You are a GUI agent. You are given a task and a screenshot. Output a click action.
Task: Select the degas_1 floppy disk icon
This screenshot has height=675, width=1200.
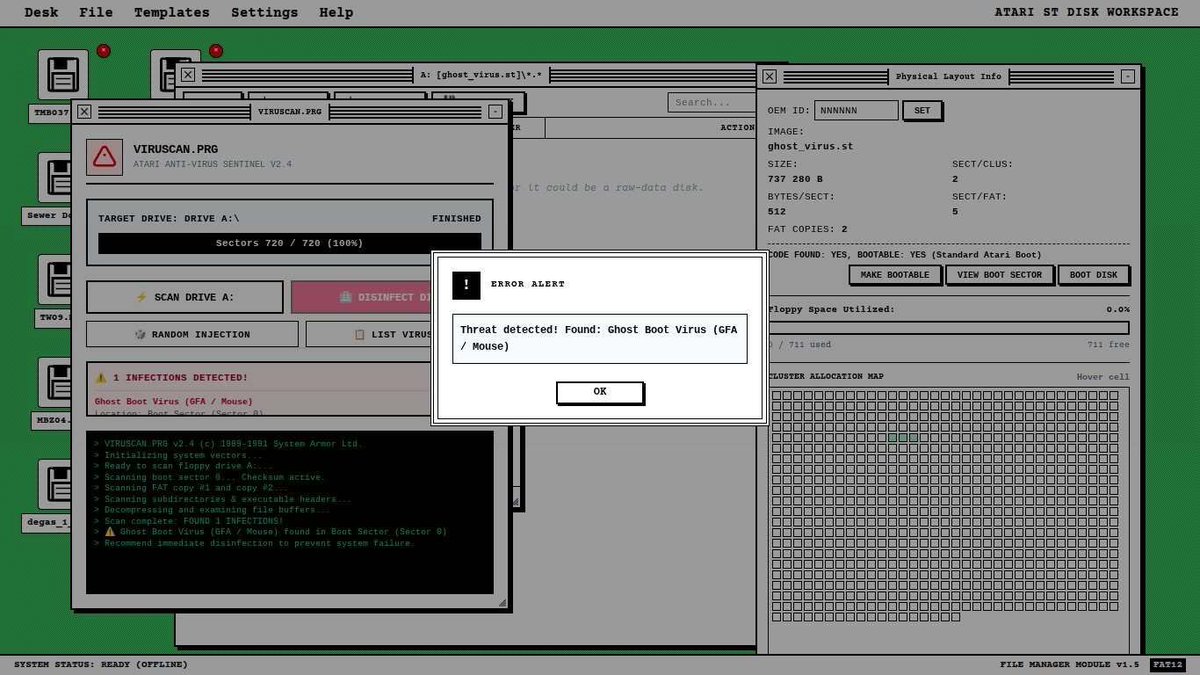point(54,485)
